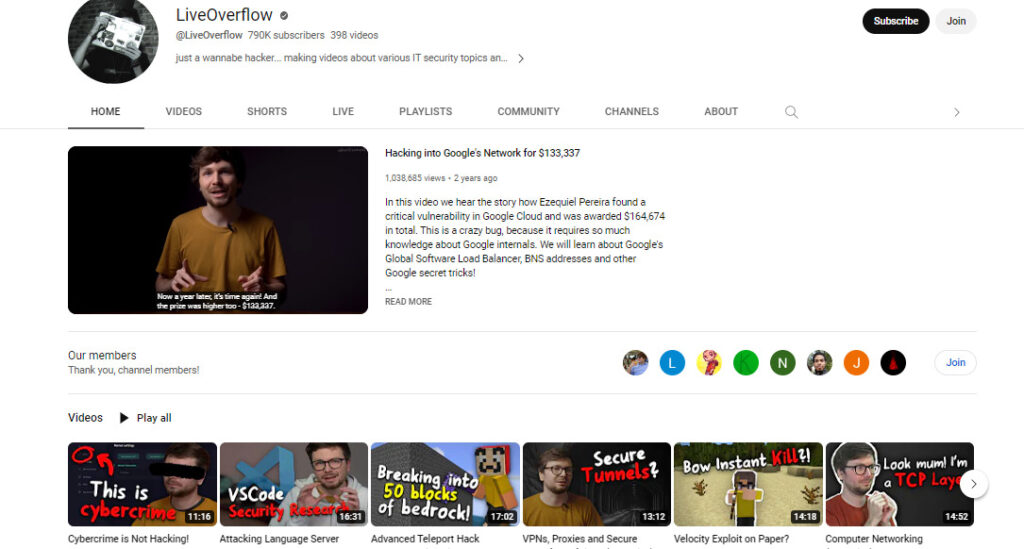Click the '@LiveOverflow' channel handle
Image resolution: width=1024 pixels, height=549 pixels.
[x=209, y=35]
